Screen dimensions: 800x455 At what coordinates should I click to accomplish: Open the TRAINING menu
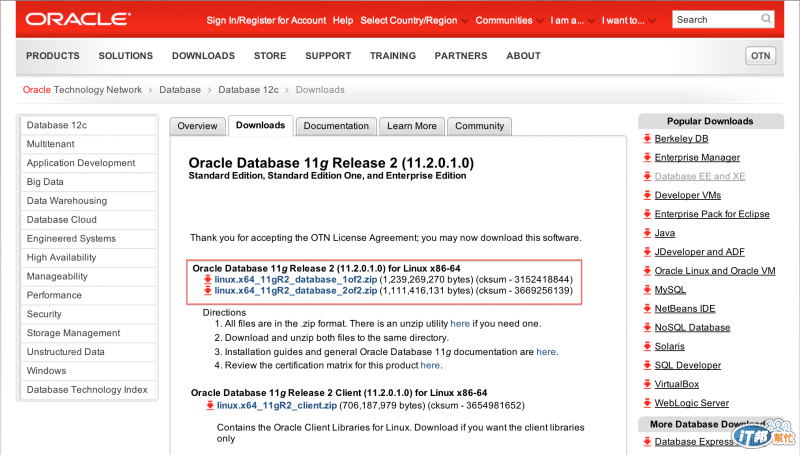coord(393,56)
